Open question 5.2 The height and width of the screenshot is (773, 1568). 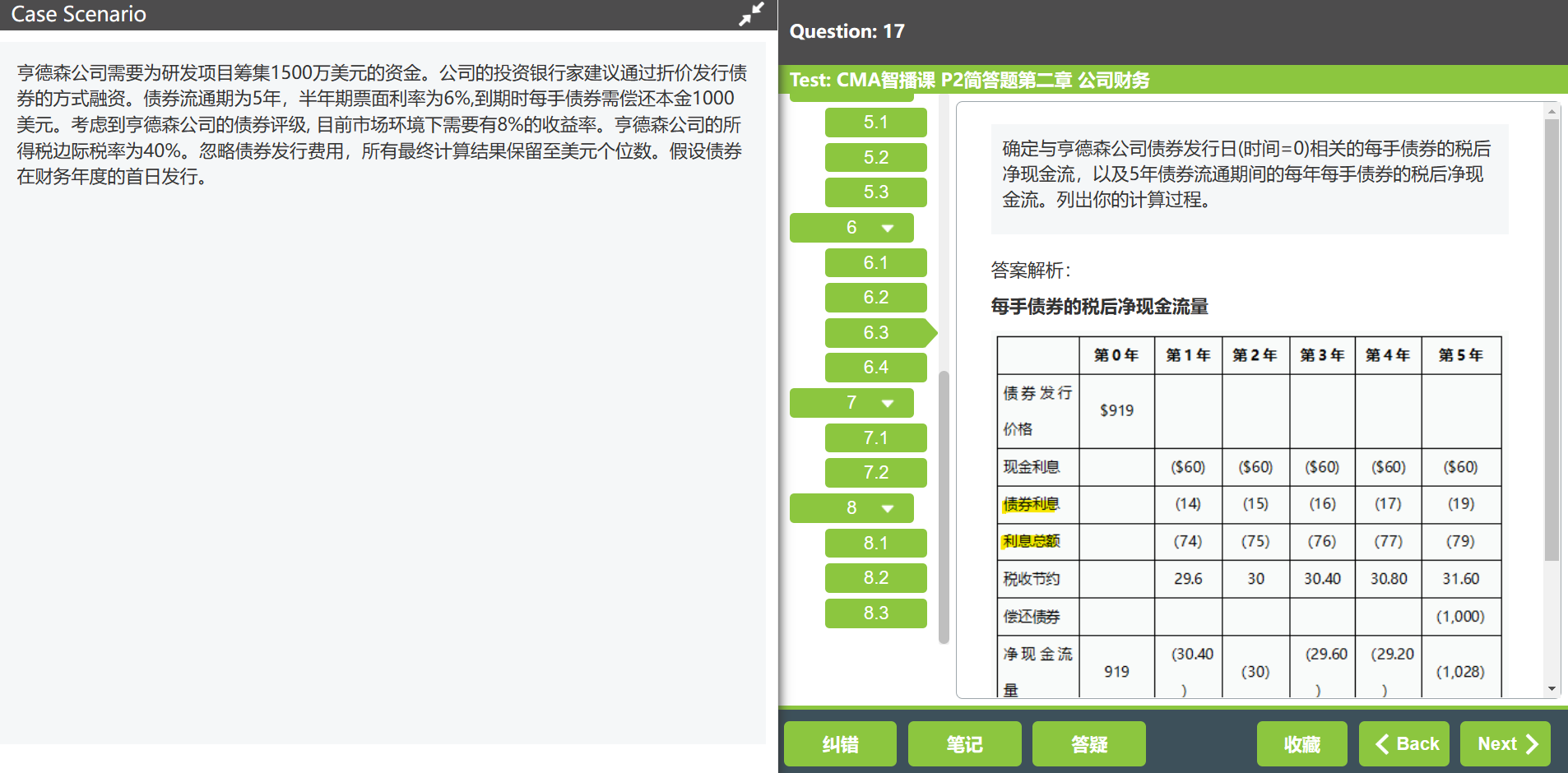pyautogui.click(x=876, y=157)
